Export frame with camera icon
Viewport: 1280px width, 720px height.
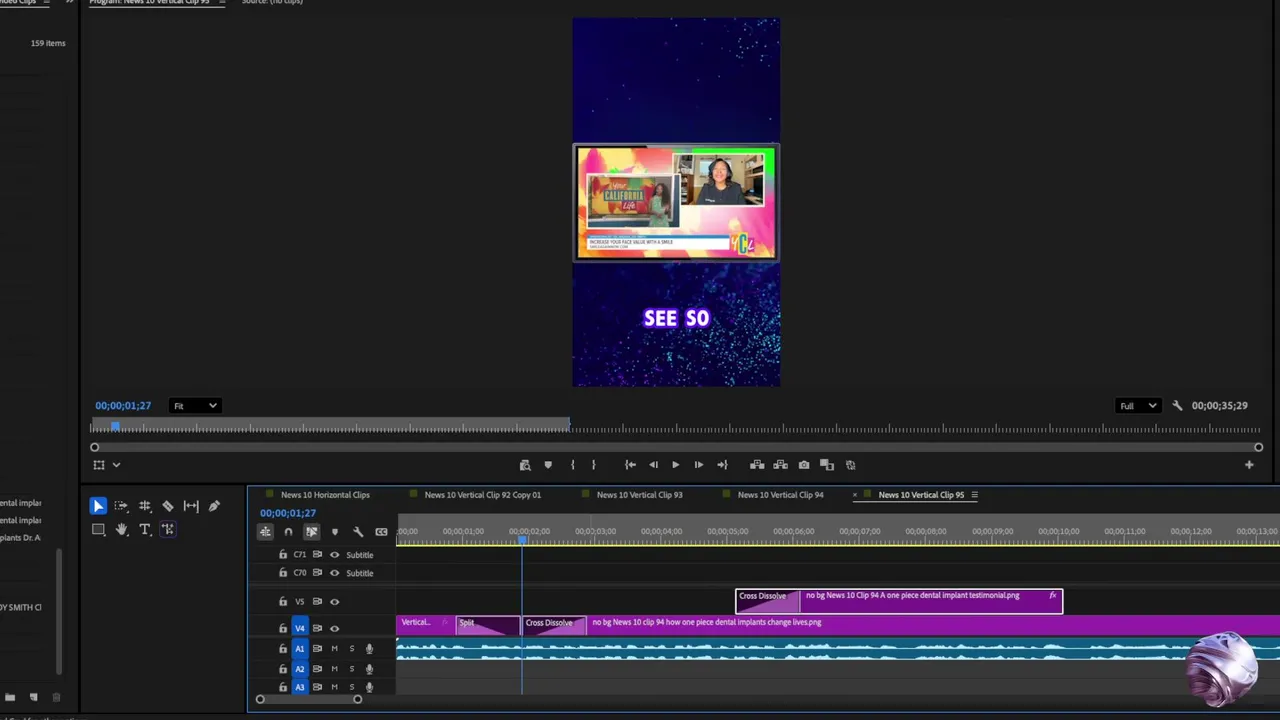tap(804, 465)
